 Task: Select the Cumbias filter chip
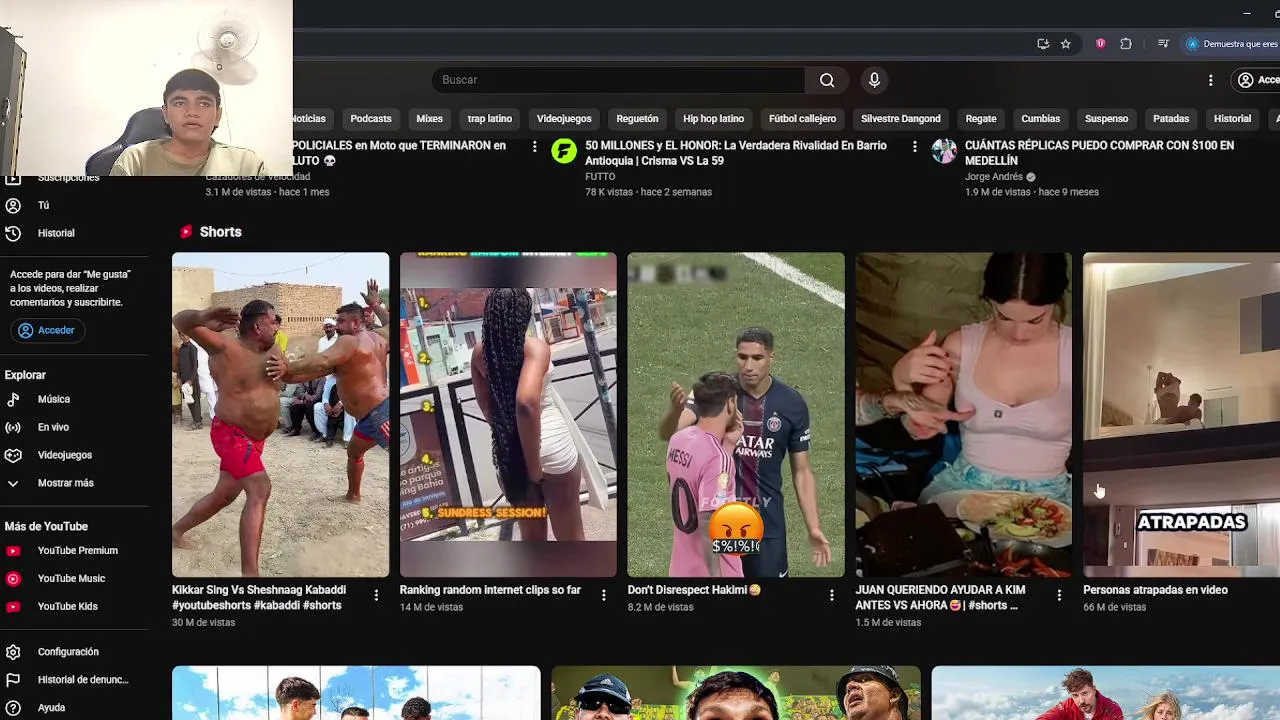1041,118
